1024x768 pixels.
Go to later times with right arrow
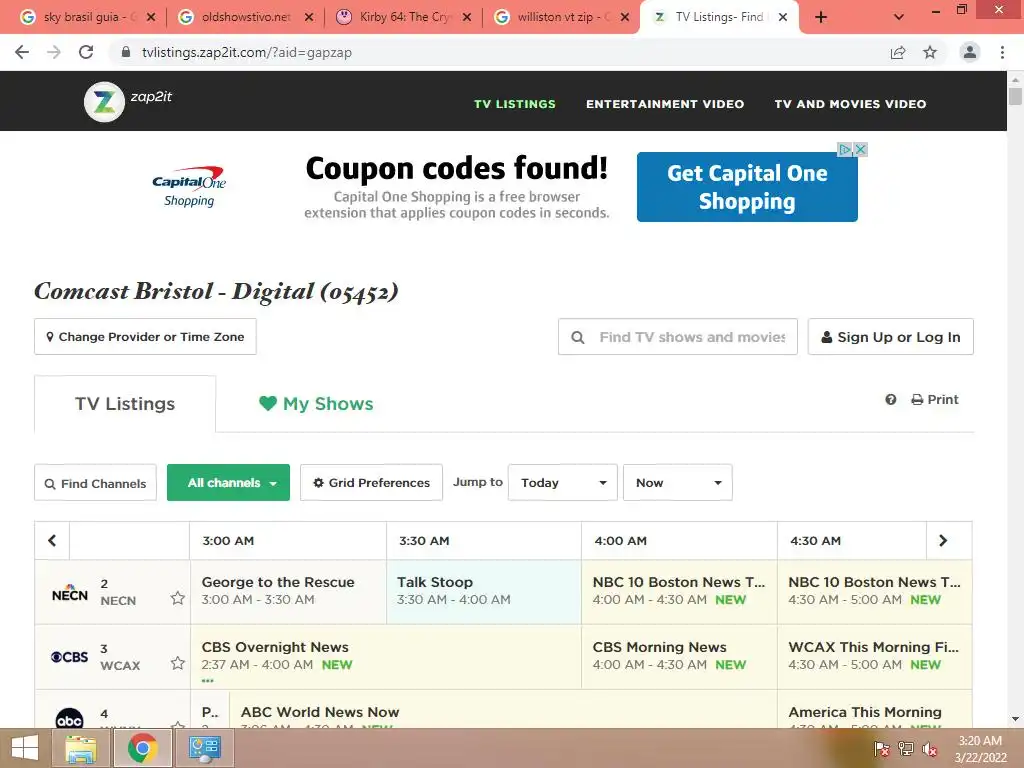(x=943, y=541)
